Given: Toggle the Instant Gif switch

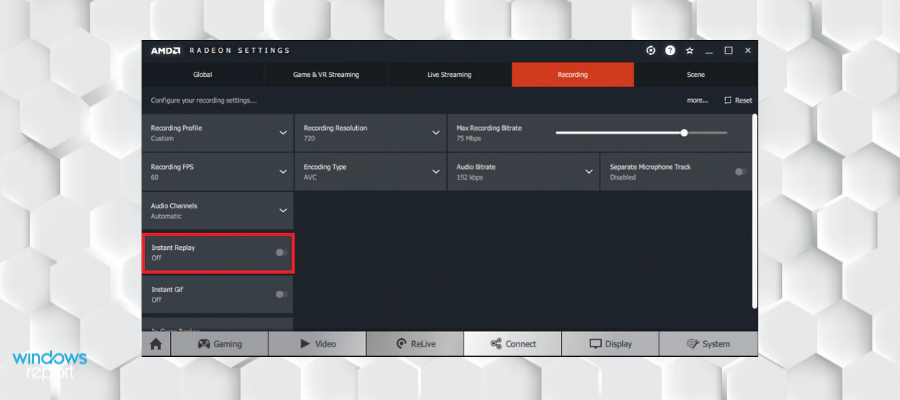Looking at the screenshot, I should [x=281, y=294].
